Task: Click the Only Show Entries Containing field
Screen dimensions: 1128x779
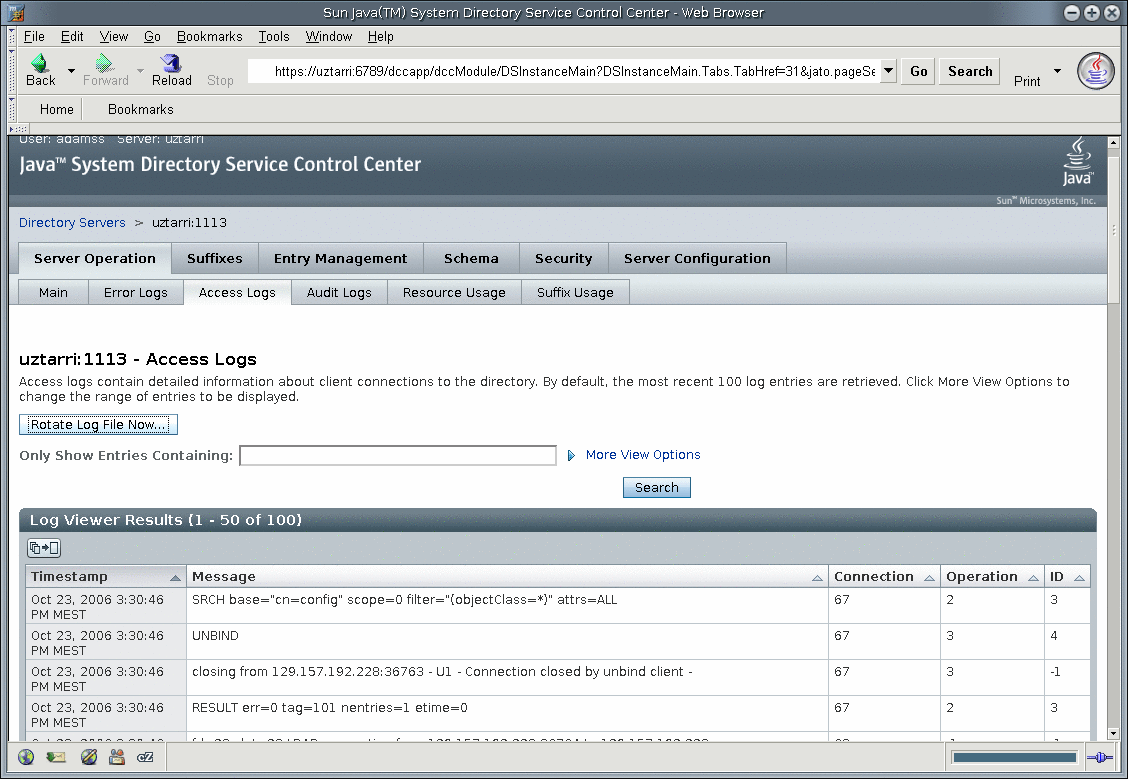Action: (x=398, y=455)
